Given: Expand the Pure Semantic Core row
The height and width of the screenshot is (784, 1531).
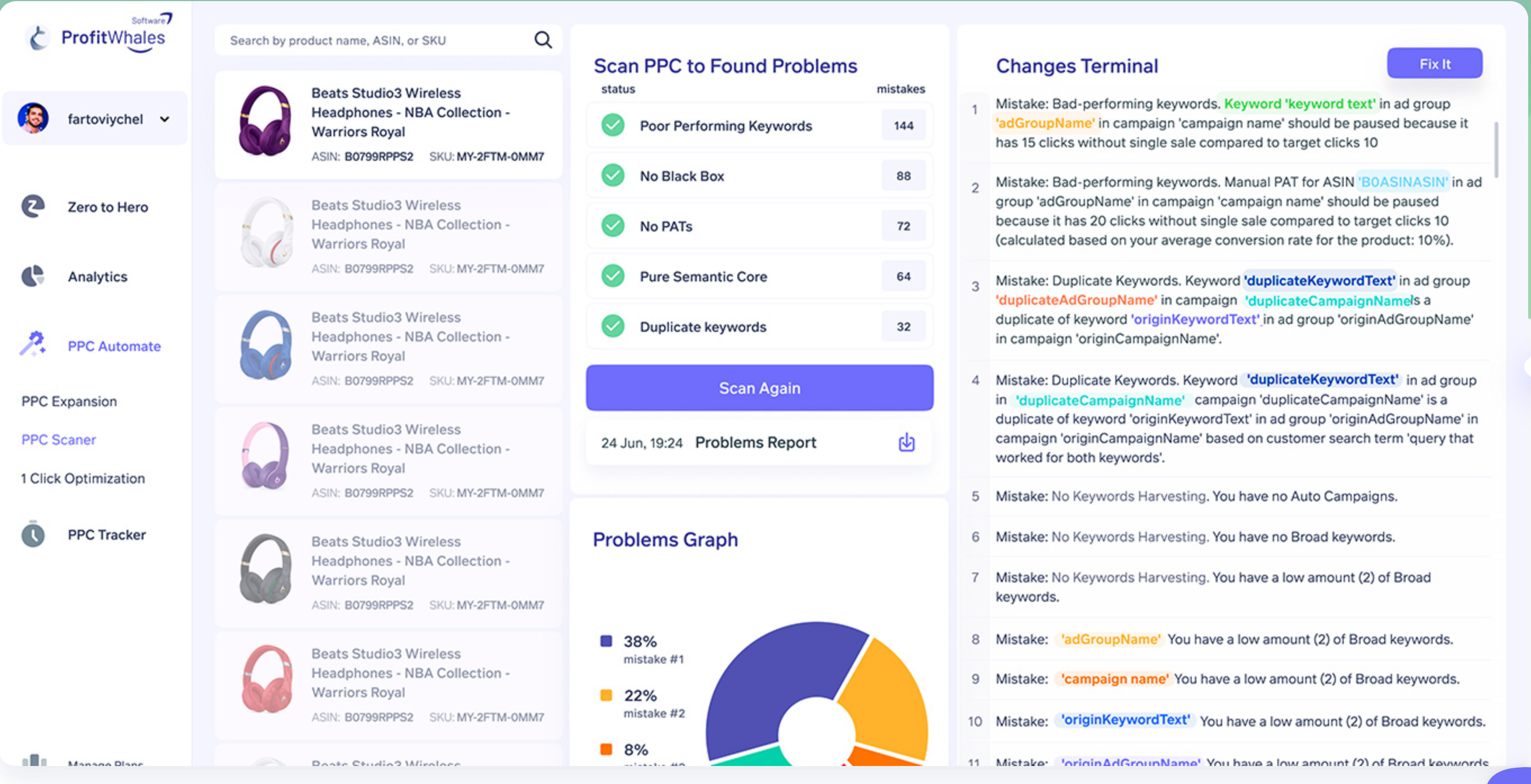Looking at the screenshot, I should 759,276.
